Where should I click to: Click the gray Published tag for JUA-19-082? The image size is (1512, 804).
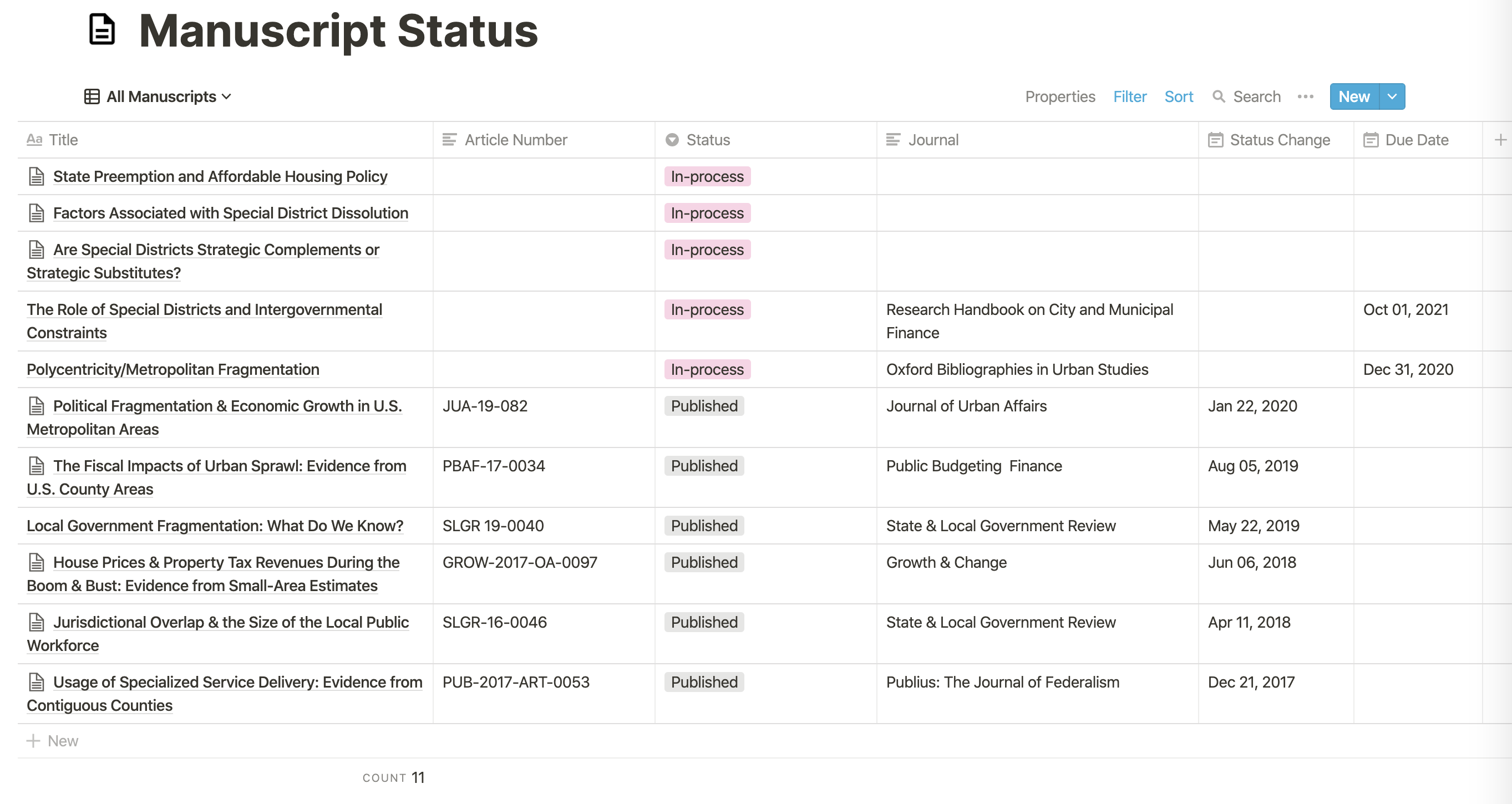click(x=704, y=406)
